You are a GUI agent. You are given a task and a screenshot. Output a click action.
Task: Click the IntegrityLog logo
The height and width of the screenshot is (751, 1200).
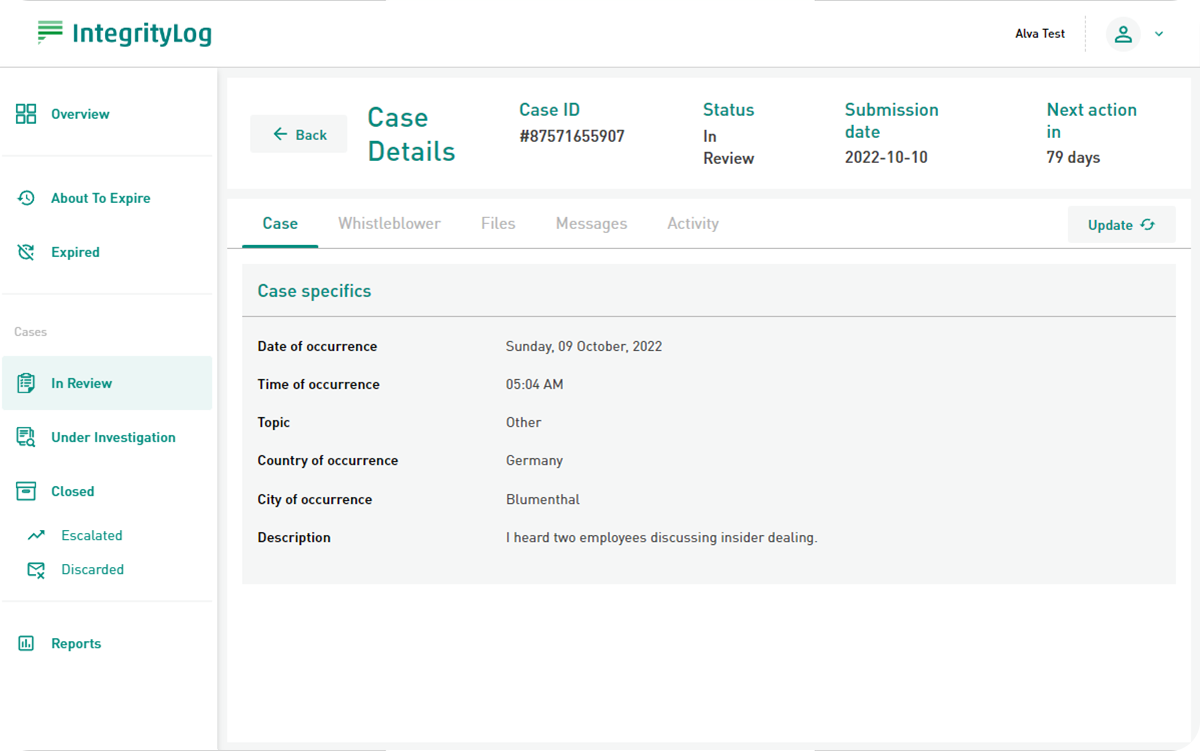click(x=125, y=33)
